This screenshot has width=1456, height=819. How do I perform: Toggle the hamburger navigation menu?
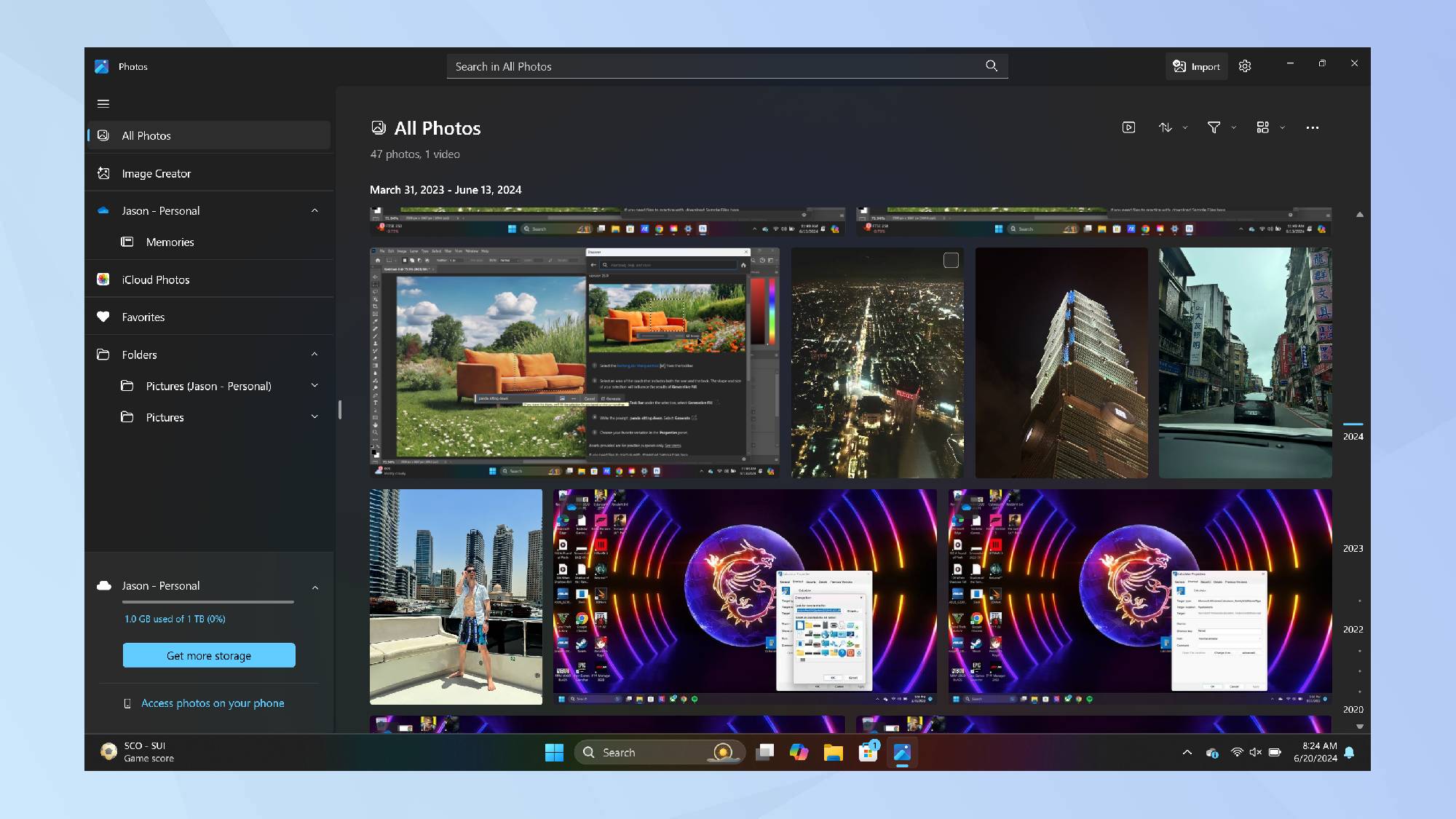[103, 103]
